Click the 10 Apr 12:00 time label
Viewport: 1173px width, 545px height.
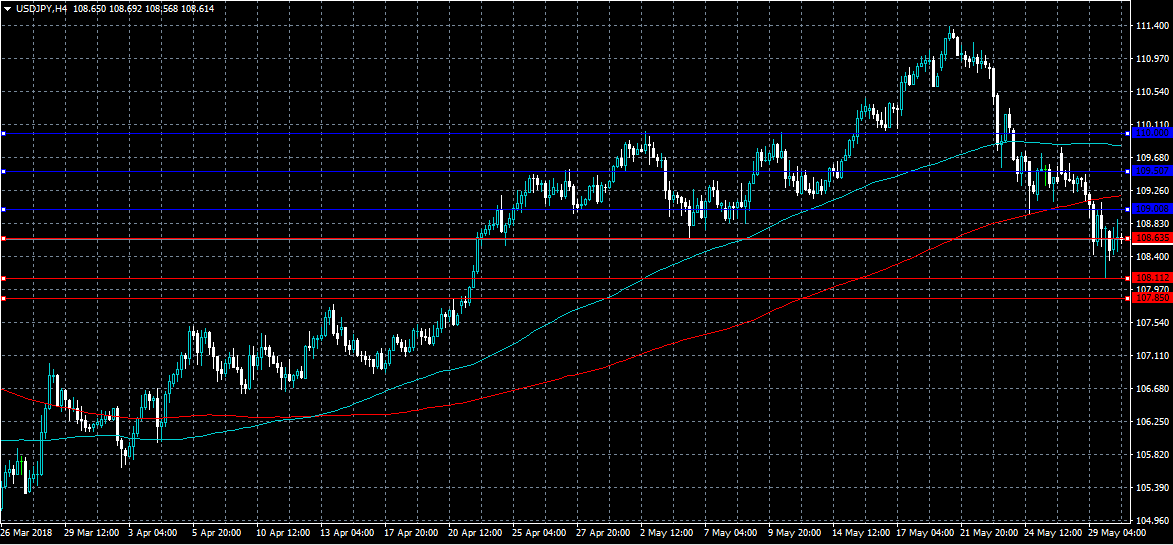[284, 533]
